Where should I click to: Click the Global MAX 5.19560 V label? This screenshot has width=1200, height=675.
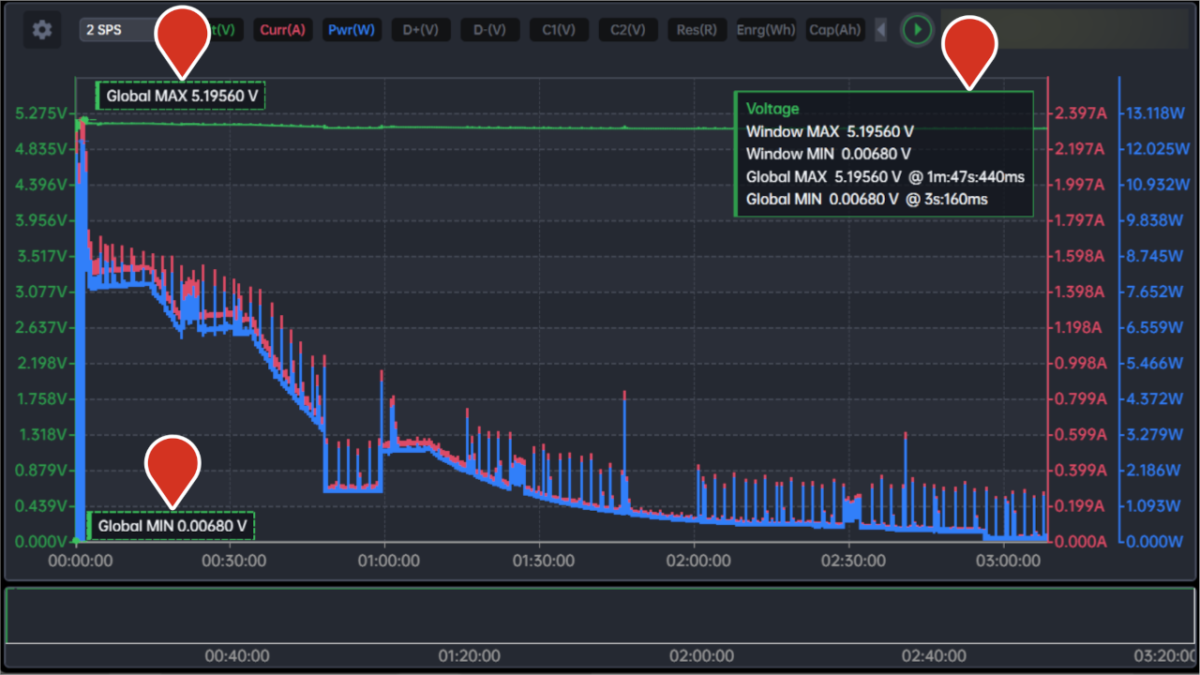click(x=181, y=96)
